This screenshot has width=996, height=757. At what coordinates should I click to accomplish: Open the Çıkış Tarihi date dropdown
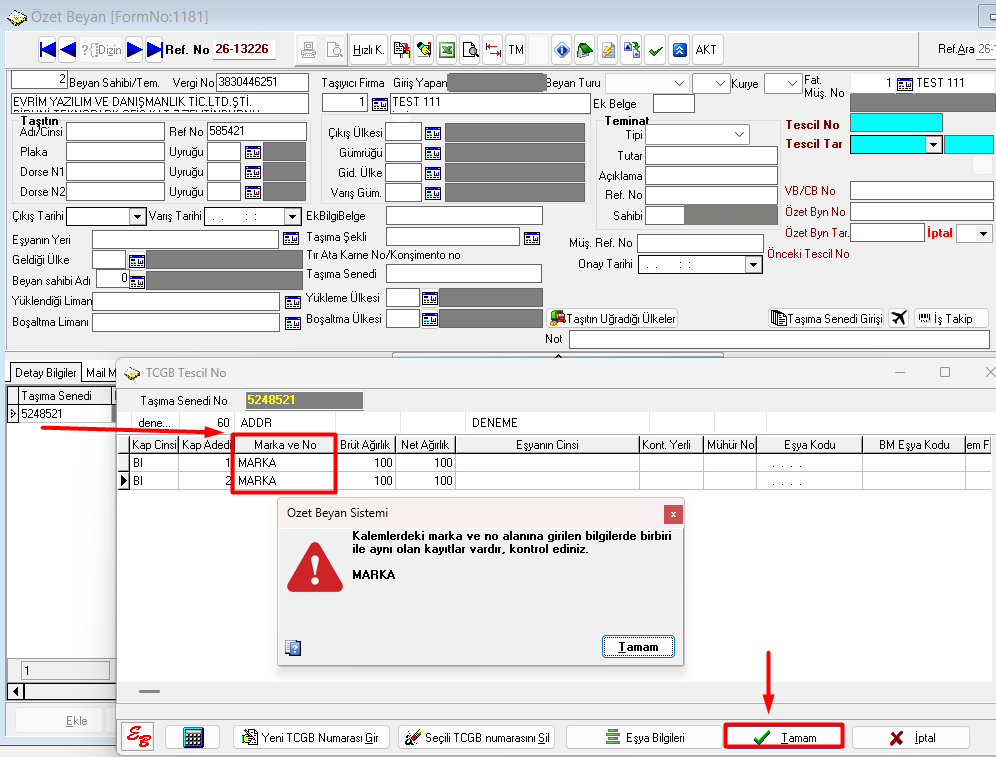pyautogui.click(x=137, y=217)
